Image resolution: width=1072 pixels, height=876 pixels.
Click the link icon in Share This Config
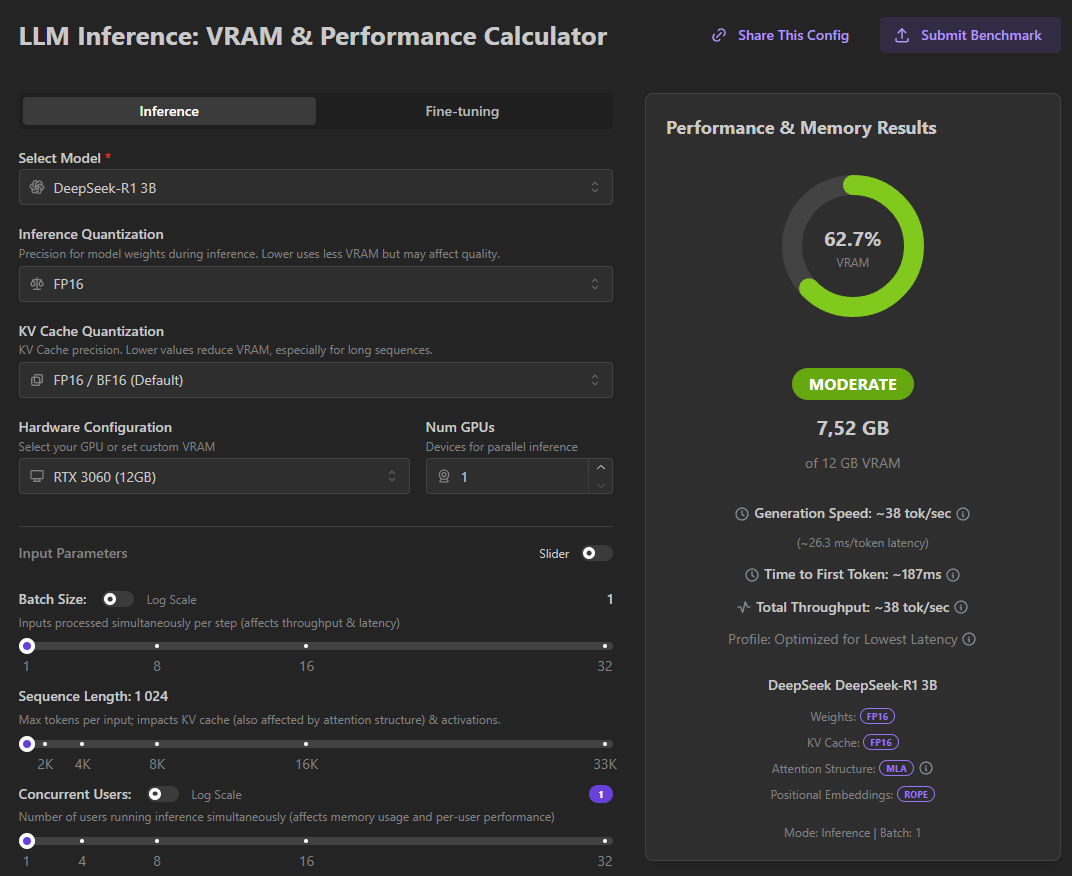718,35
